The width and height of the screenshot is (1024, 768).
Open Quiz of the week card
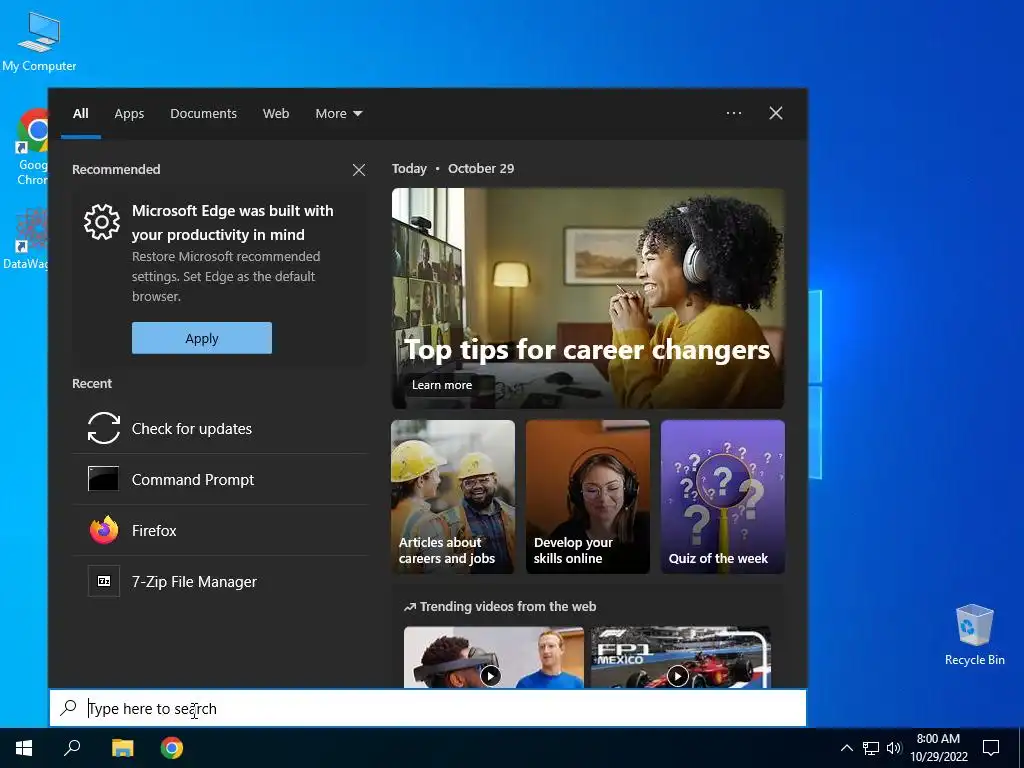pos(723,497)
